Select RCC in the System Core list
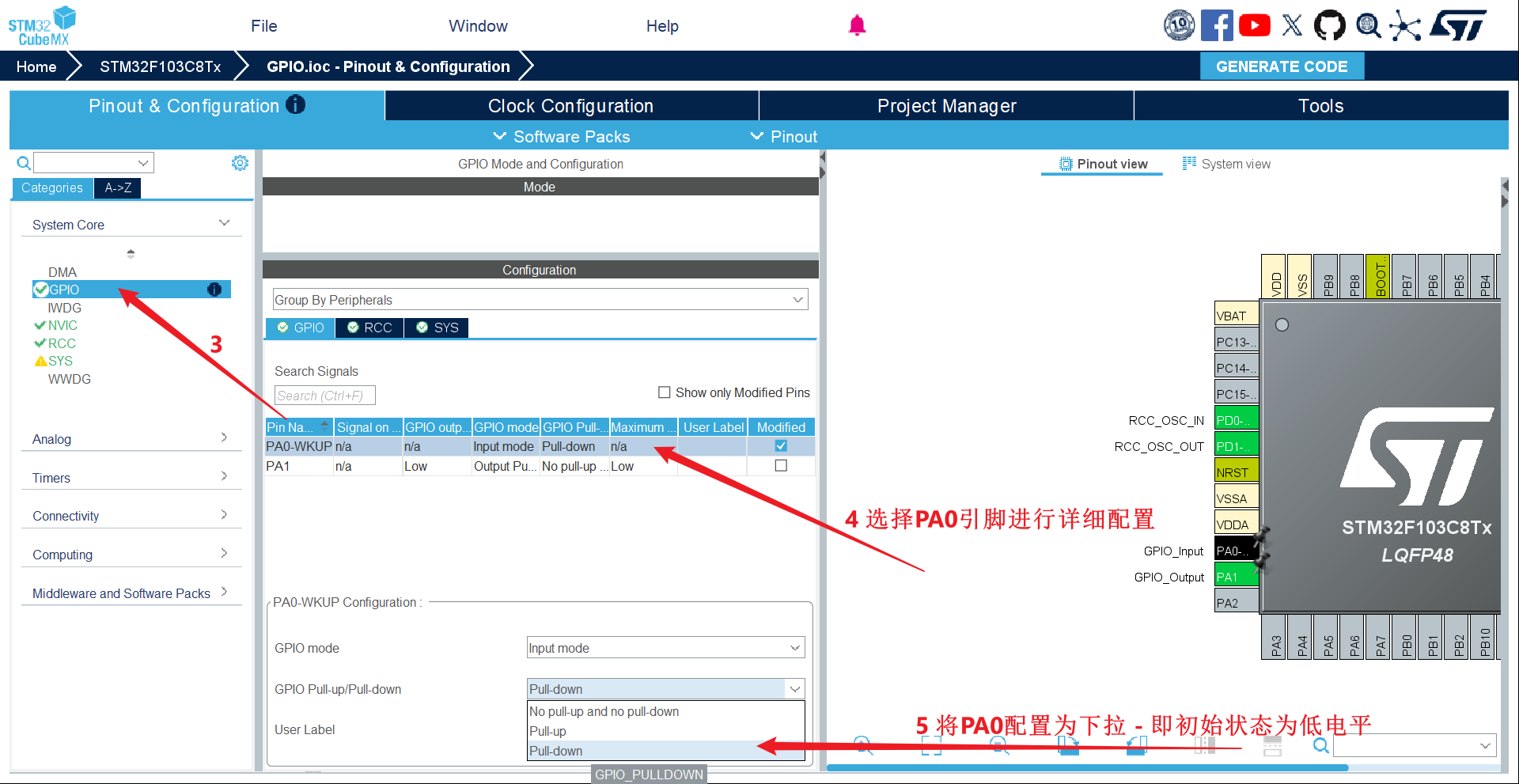Screen dimensions: 1519x784 point(62,343)
